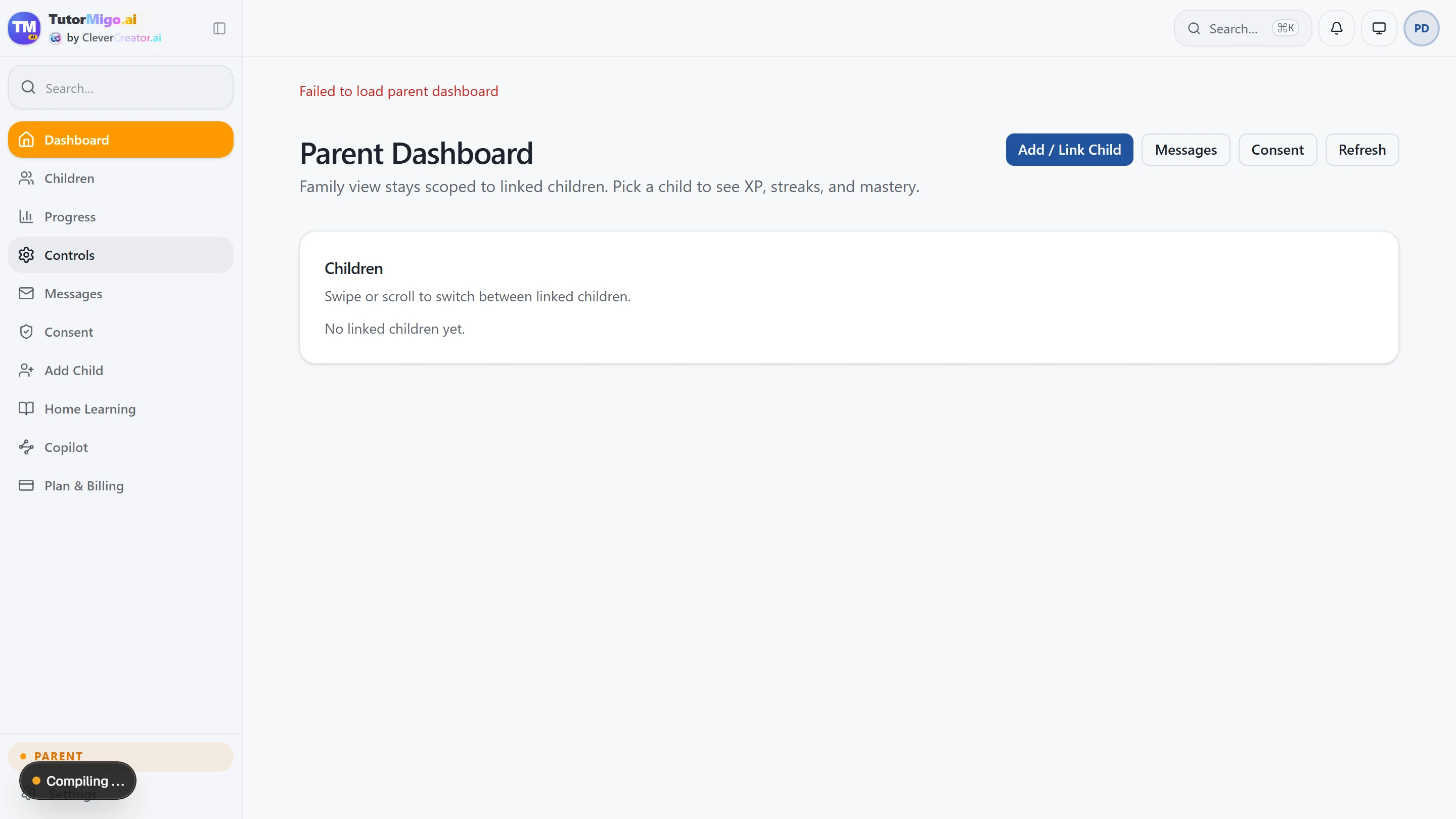The image size is (1456, 819).
Task: Click the Refresh button
Action: tap(1361, 150)
